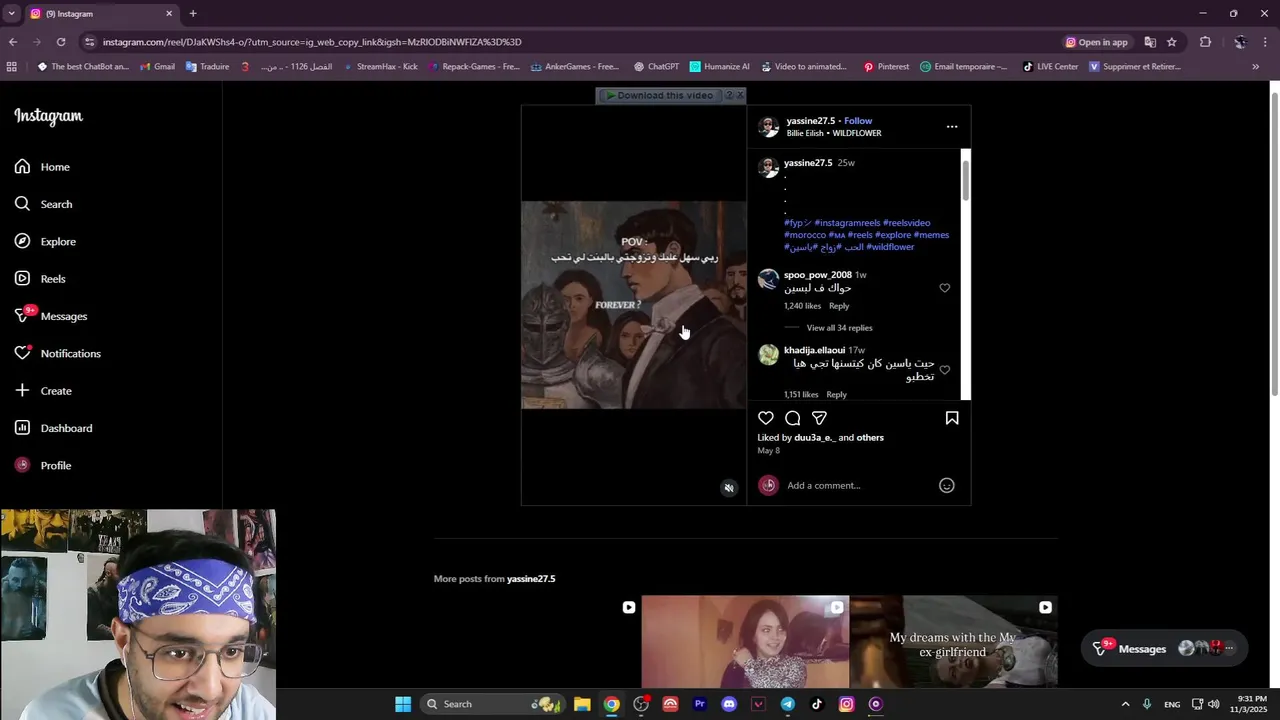Open Humanize AI bookmark

pyautogui.click(x=719, y=67)
